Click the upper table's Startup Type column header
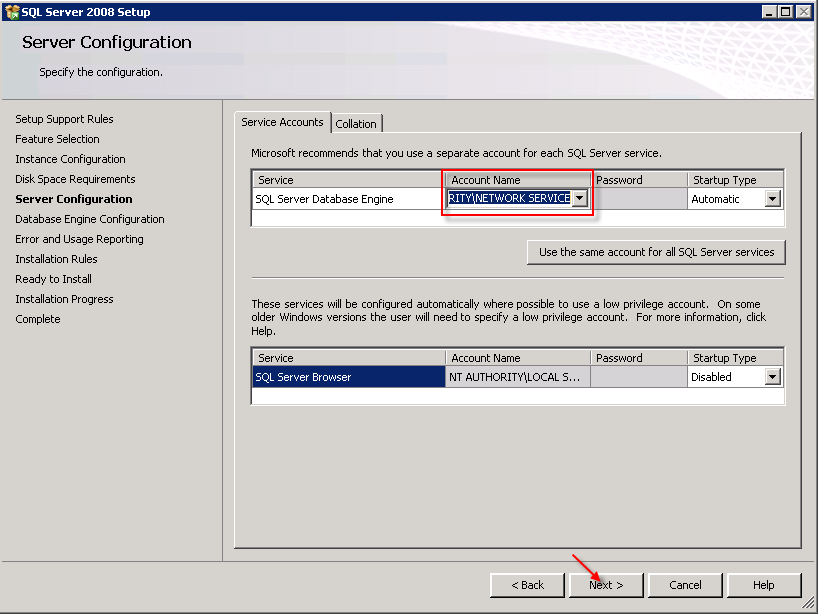The height and width of the screenshot is (615, 818). coord(736,180)
